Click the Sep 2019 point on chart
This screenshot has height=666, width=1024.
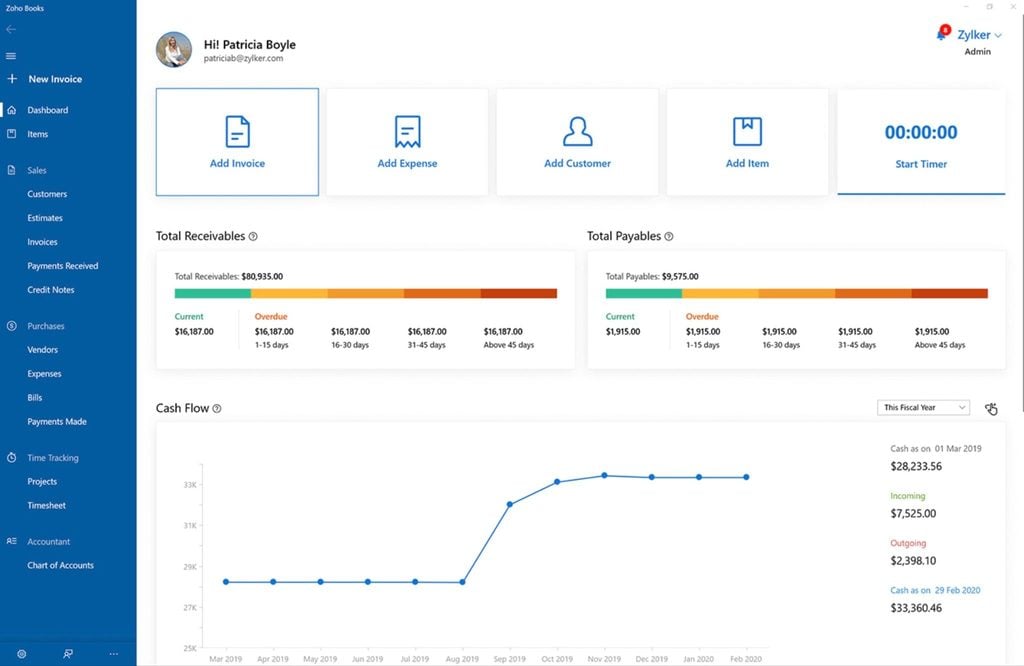click(x=510, y=504)
